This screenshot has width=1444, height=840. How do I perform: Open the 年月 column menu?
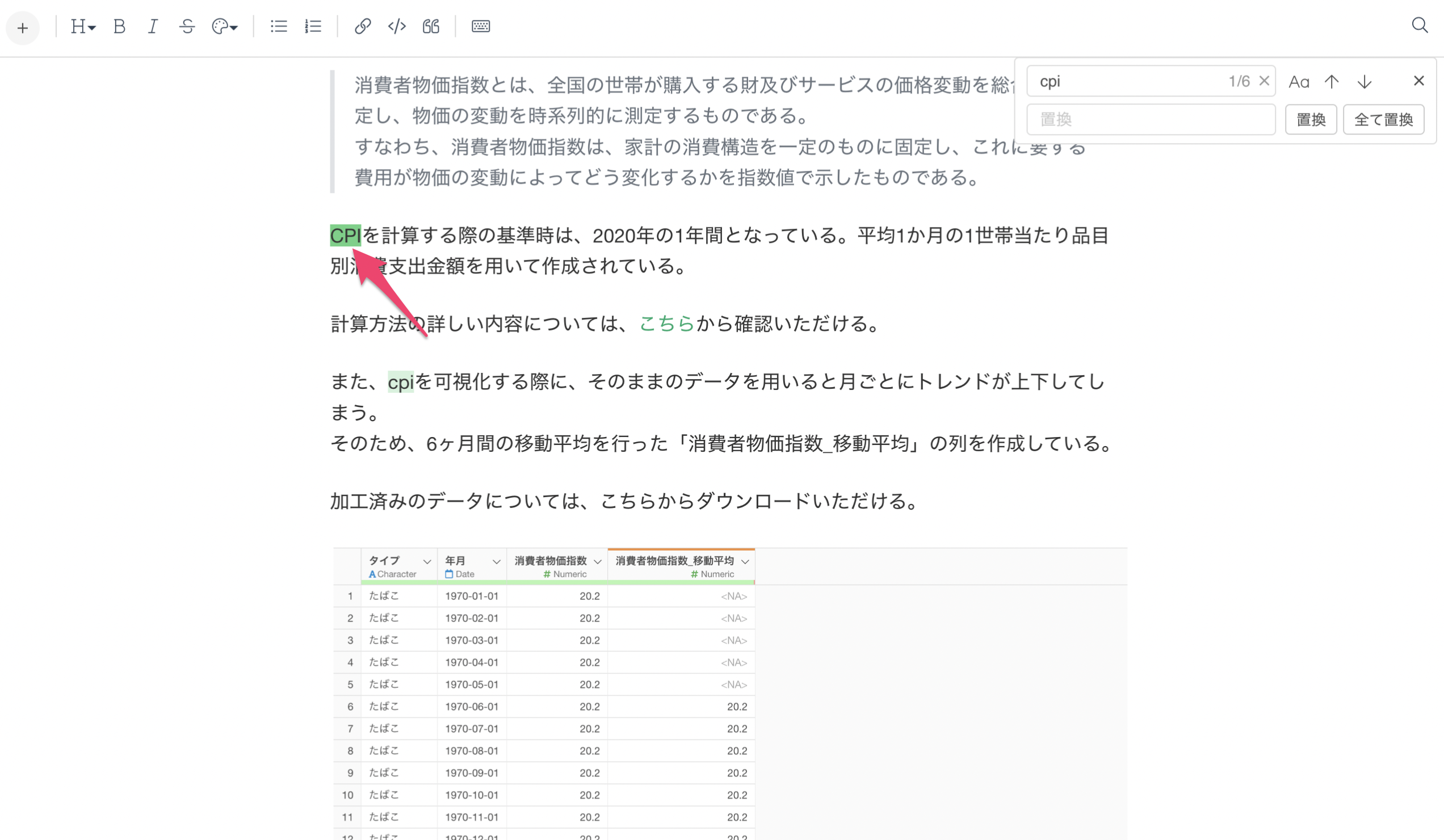(x=496, y=561)
